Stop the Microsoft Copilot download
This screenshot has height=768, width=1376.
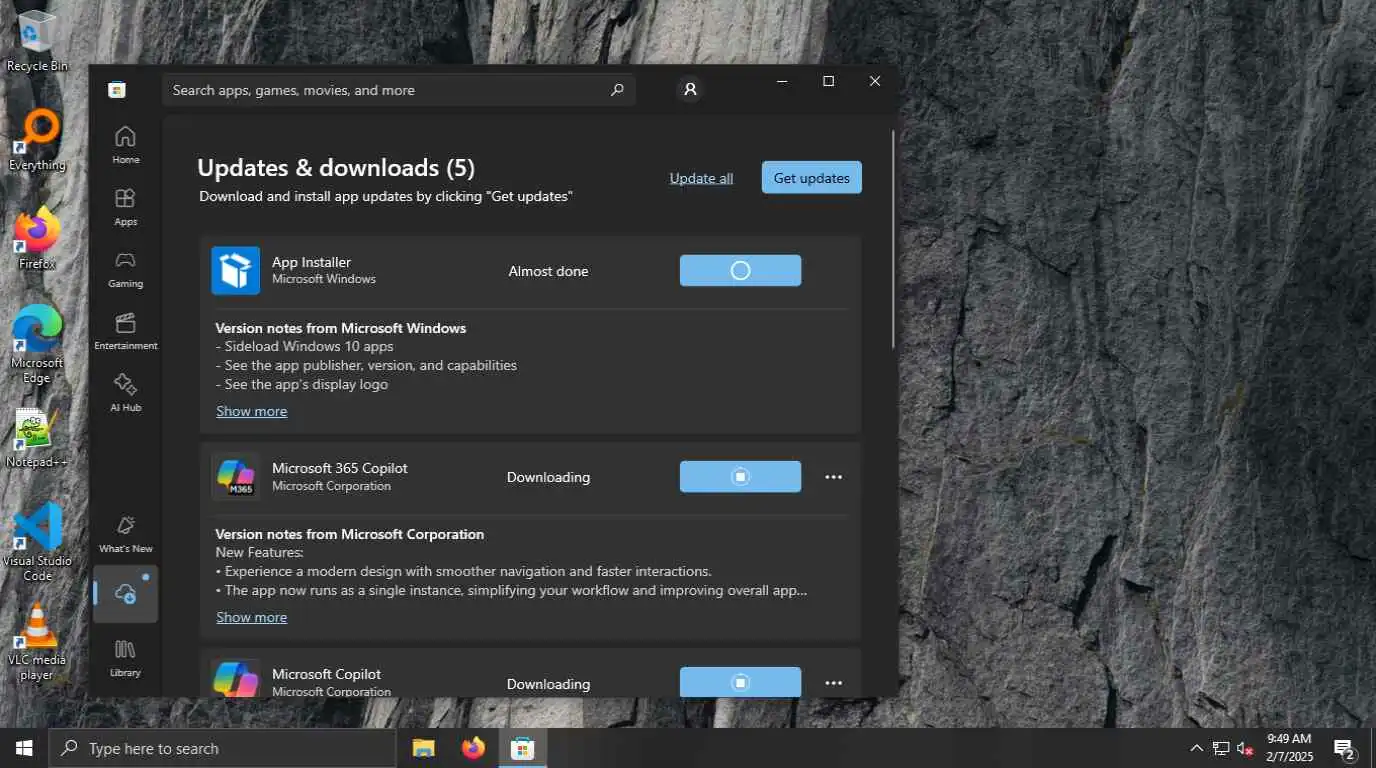point(740,682)
